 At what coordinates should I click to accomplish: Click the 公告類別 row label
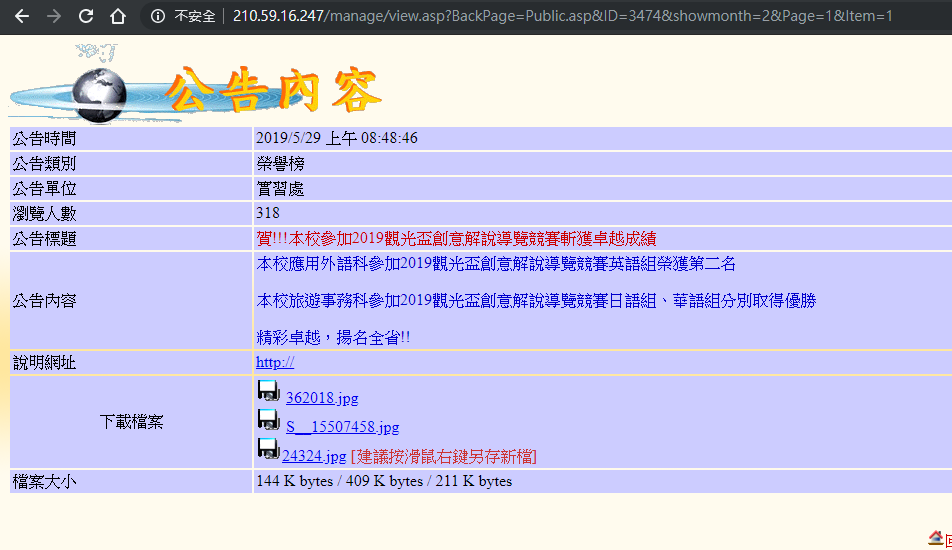pyautogui.click(x=44, y=164)
